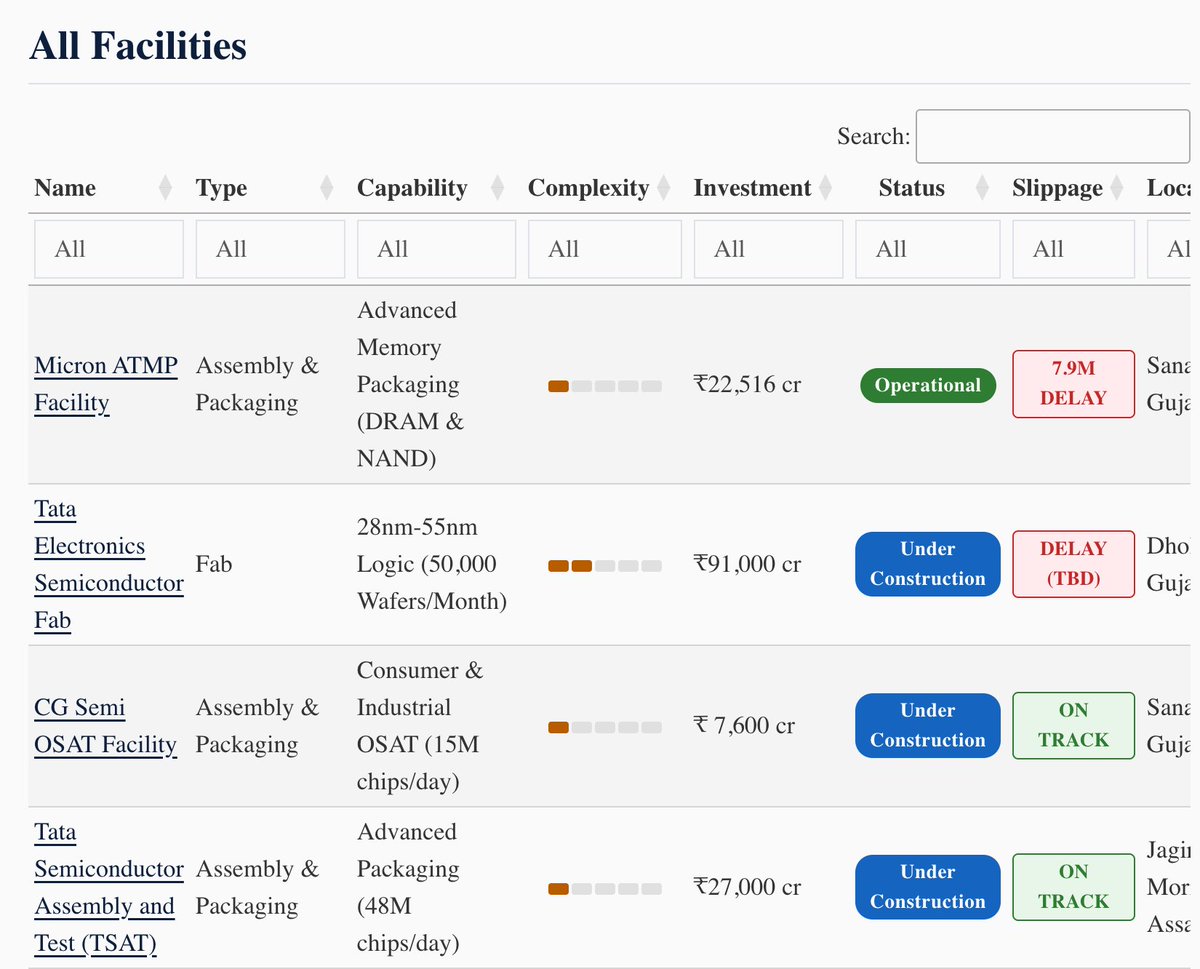Click 'Advanced Packaging (48M chips/day)' cell

[x=408, y=888]
